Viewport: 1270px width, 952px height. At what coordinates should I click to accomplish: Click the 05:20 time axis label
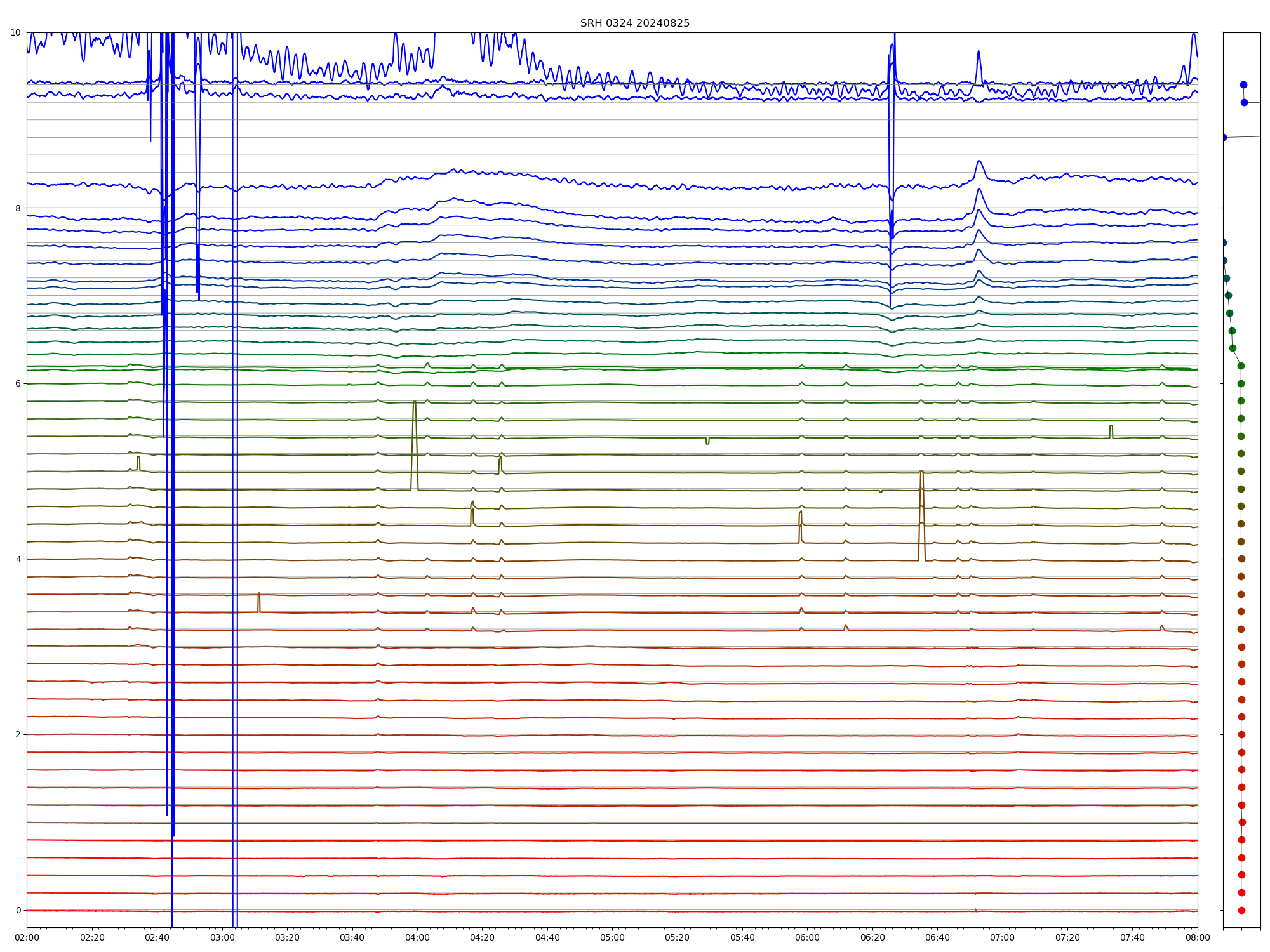pyautogui.click(x=677, y=937)
